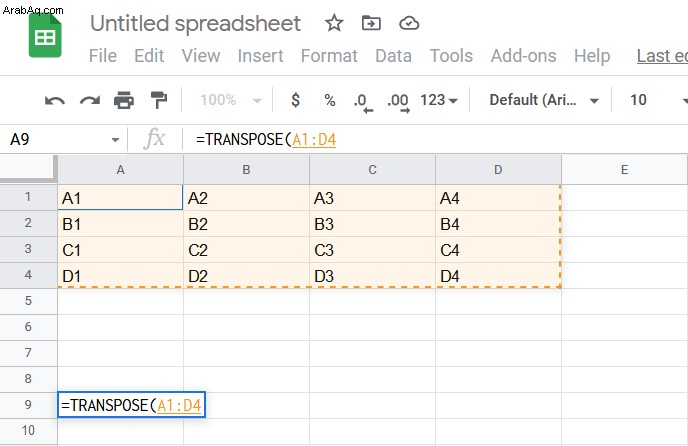Screen dimensions: 688x446
Task: Decrease decimal places button
Action: (363, 102)
